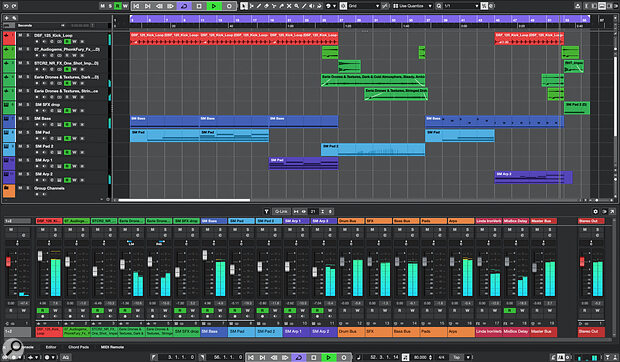Solo the SM Bass track
620x362 pixels.
coord(28,118)
